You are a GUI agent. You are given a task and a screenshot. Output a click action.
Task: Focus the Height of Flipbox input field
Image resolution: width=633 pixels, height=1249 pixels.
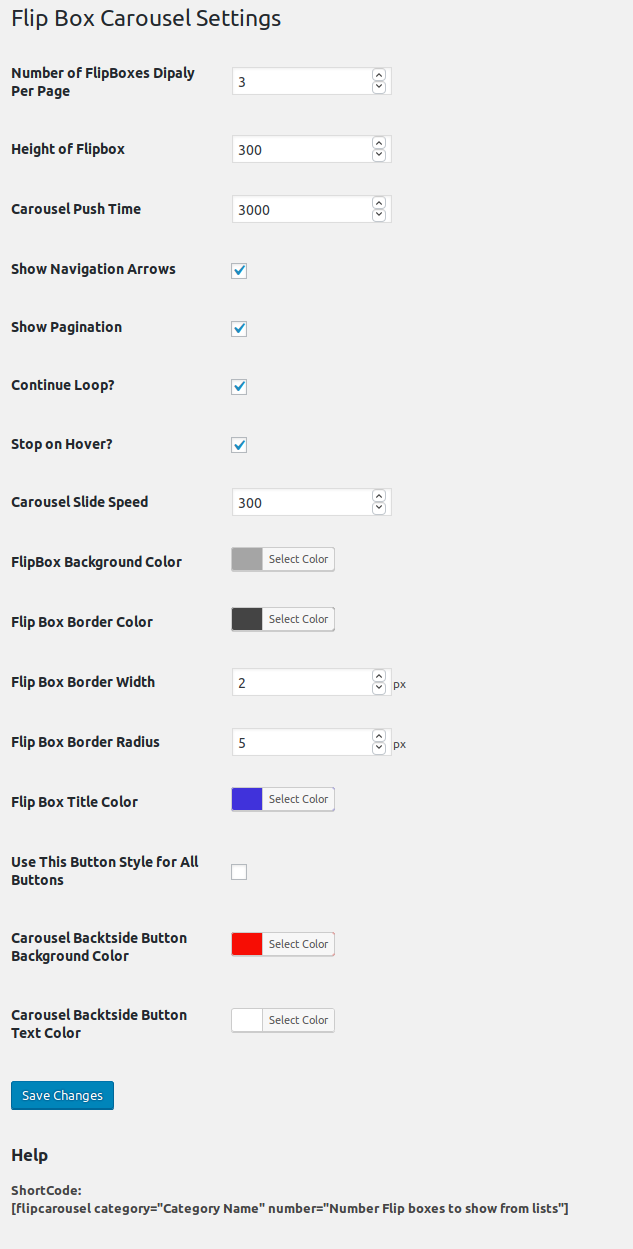[x=300, y=150]
